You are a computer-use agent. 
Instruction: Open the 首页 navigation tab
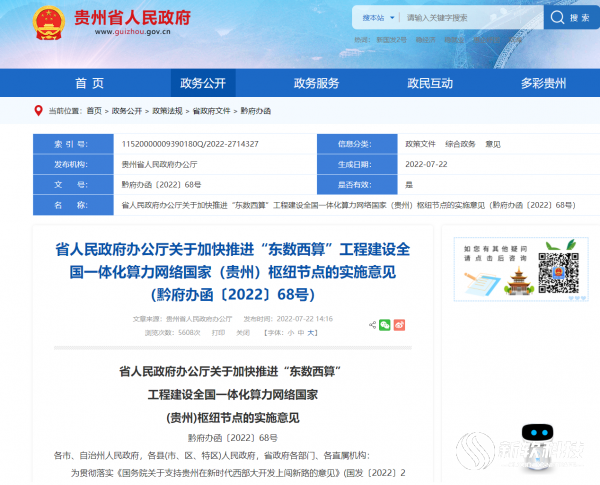coord(89,83)
